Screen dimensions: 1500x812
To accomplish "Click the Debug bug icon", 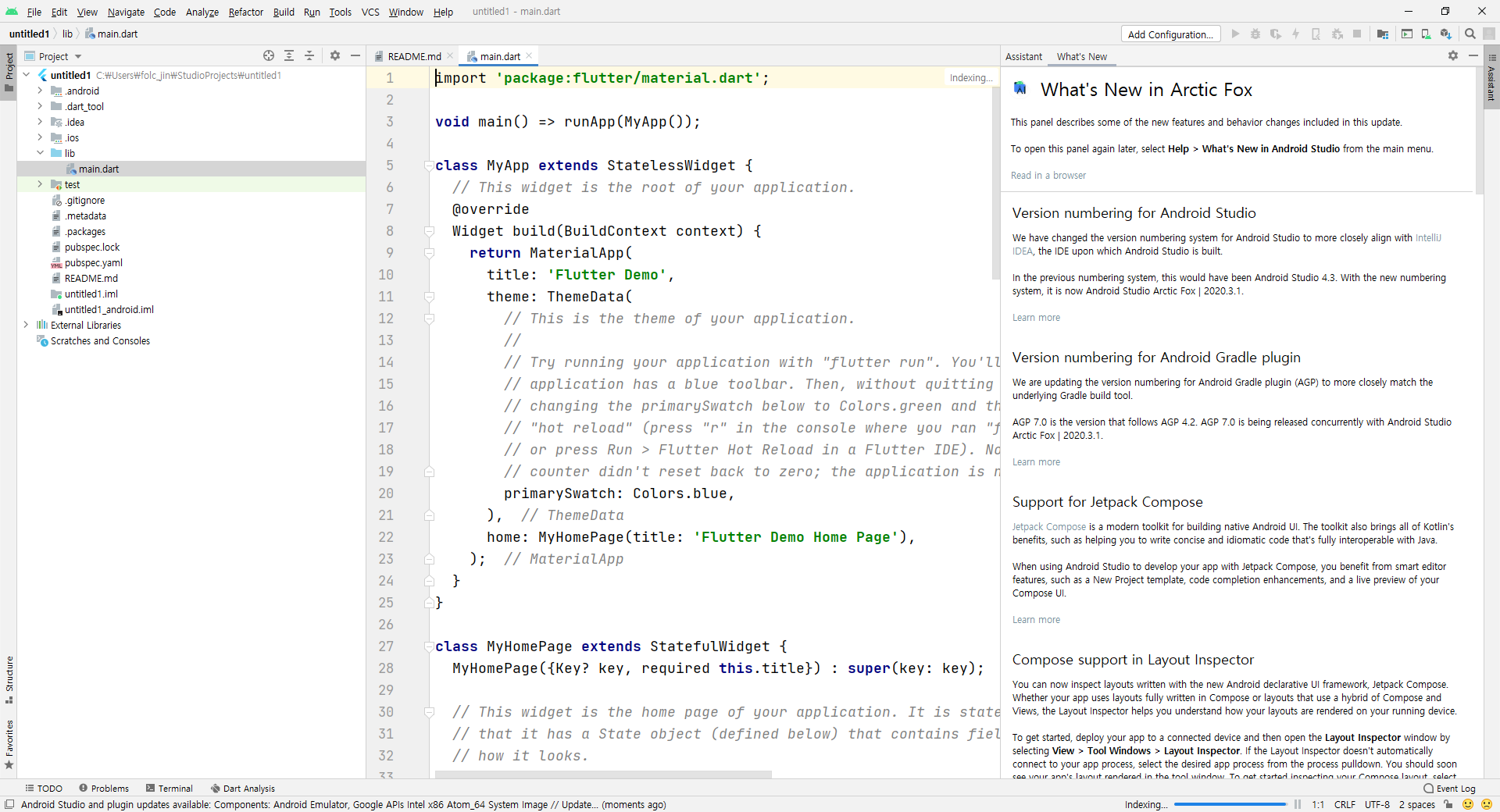I will pyautogui.click(x=1255, y=34).
